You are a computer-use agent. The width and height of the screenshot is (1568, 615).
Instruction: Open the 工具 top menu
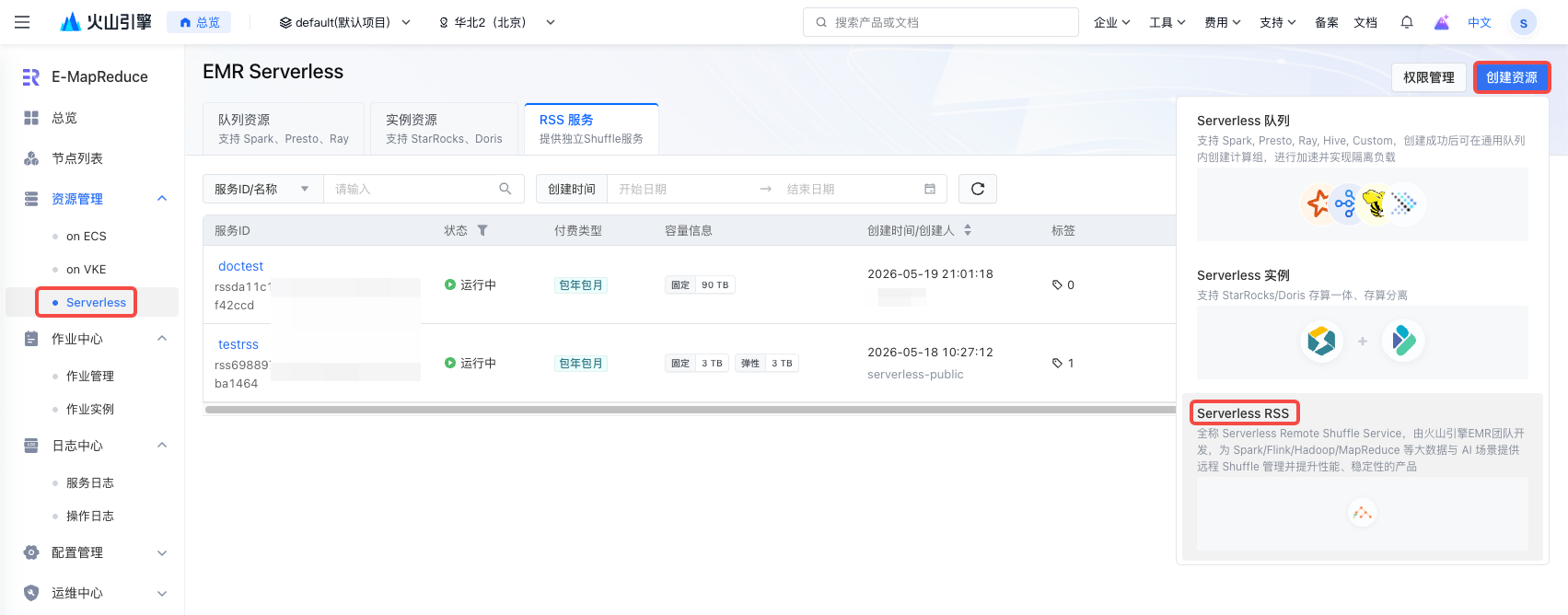pos(1167,22)
